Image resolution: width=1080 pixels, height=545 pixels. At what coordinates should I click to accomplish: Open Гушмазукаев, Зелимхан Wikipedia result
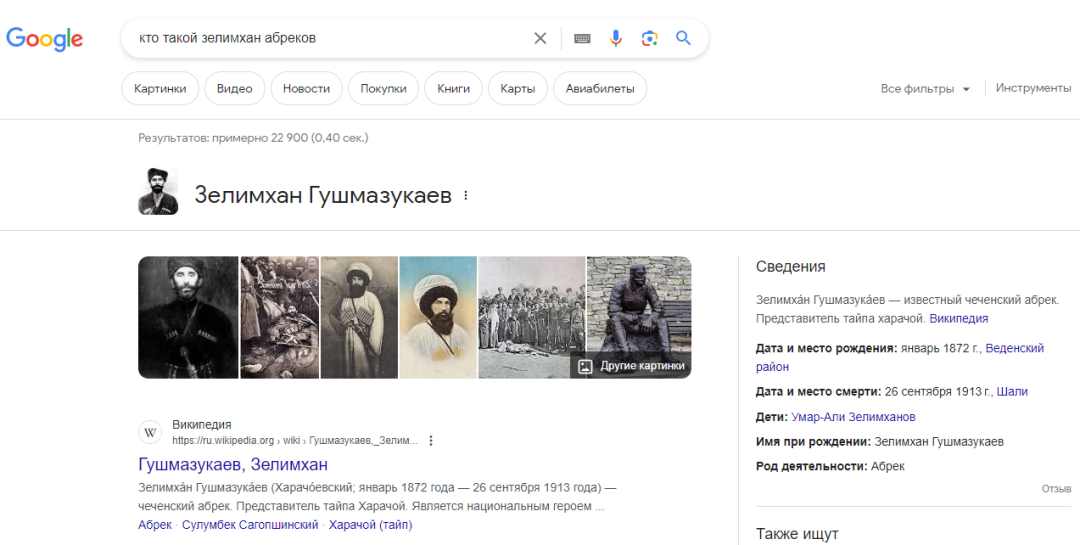233,465
